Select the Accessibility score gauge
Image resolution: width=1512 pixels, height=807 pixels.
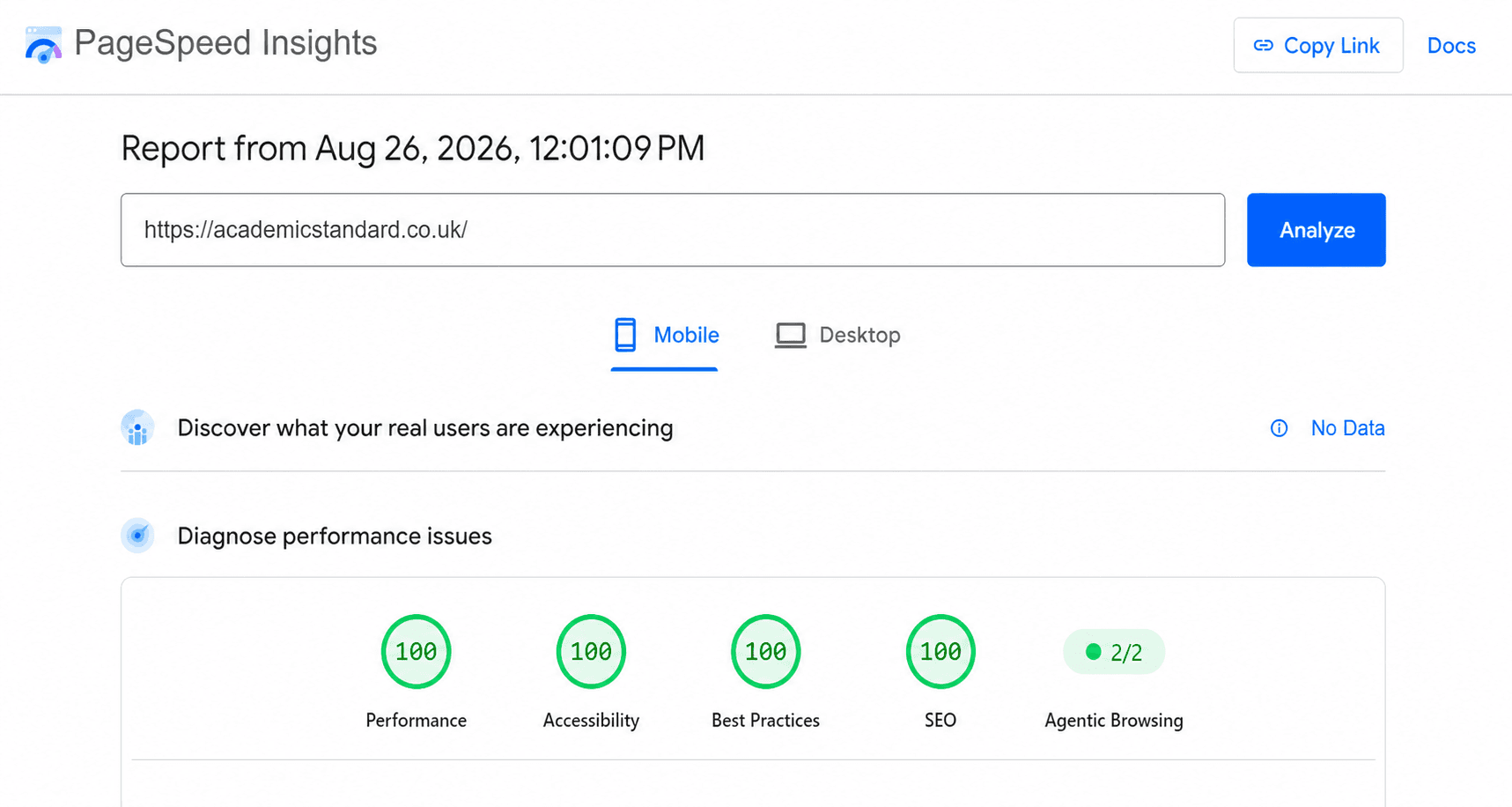pos(591,652)
